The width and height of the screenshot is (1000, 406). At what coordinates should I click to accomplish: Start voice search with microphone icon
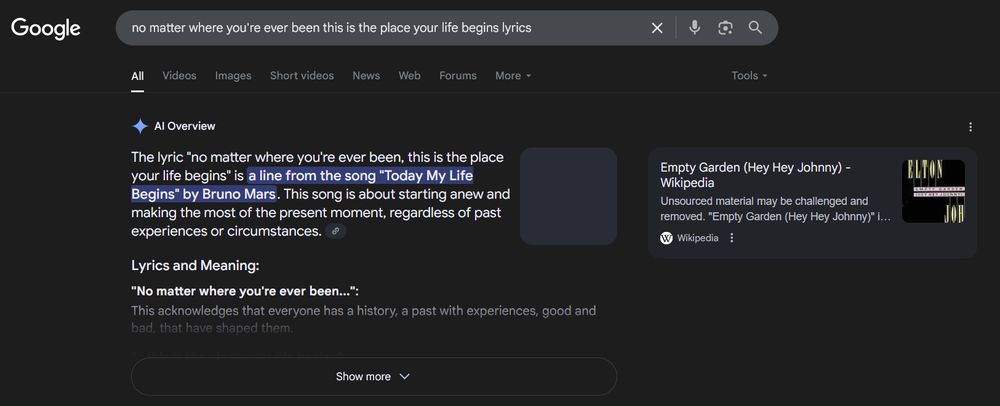[x=695, y=27]
